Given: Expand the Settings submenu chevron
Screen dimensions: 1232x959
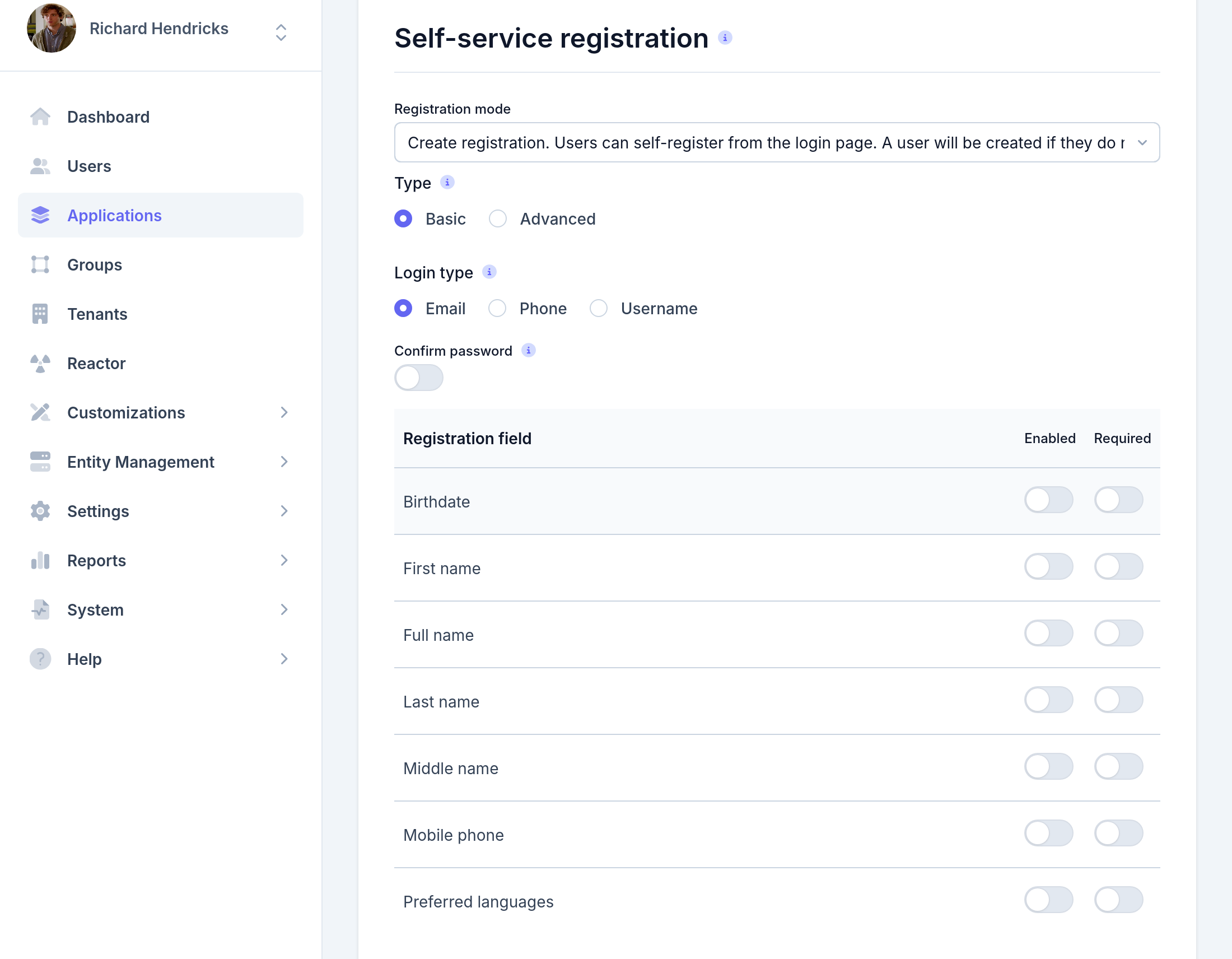Looking at the screenshot, I should 284,511.
